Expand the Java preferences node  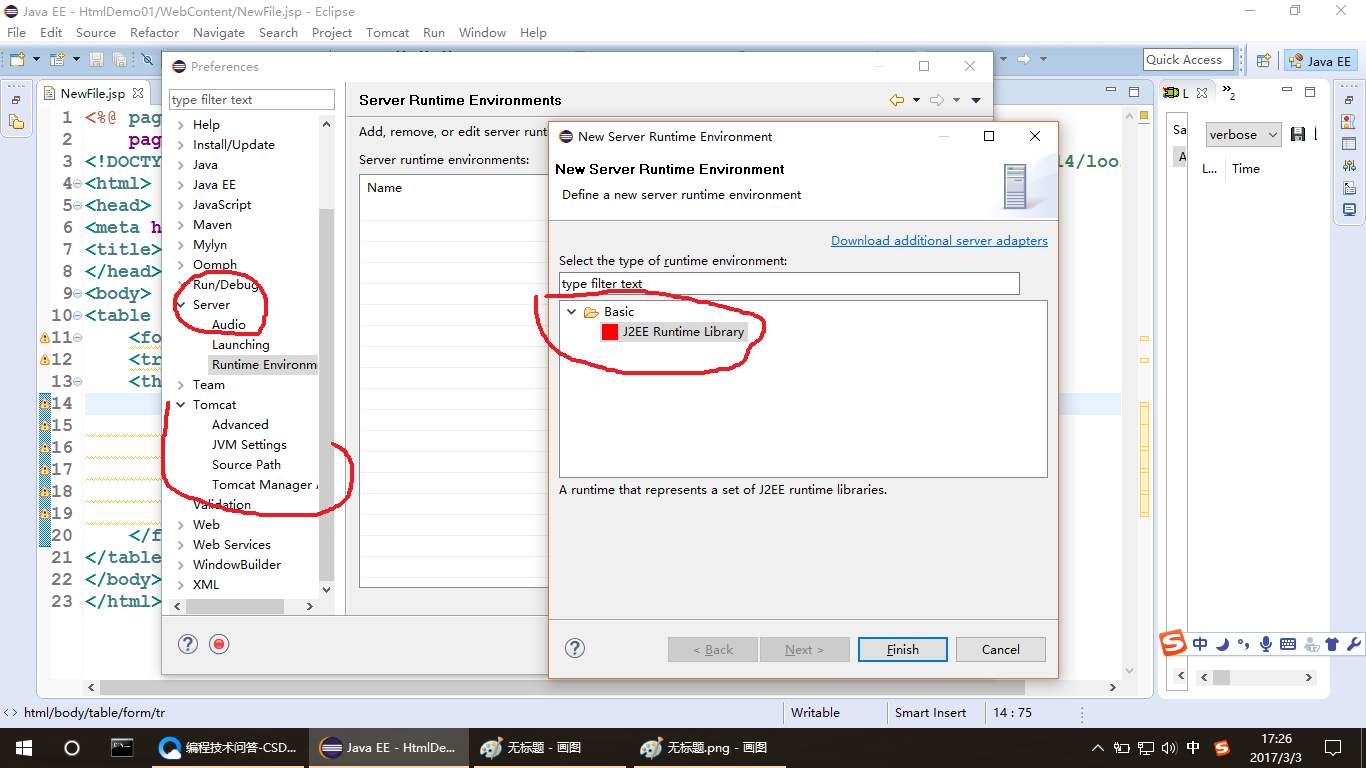tap(181, 165)
